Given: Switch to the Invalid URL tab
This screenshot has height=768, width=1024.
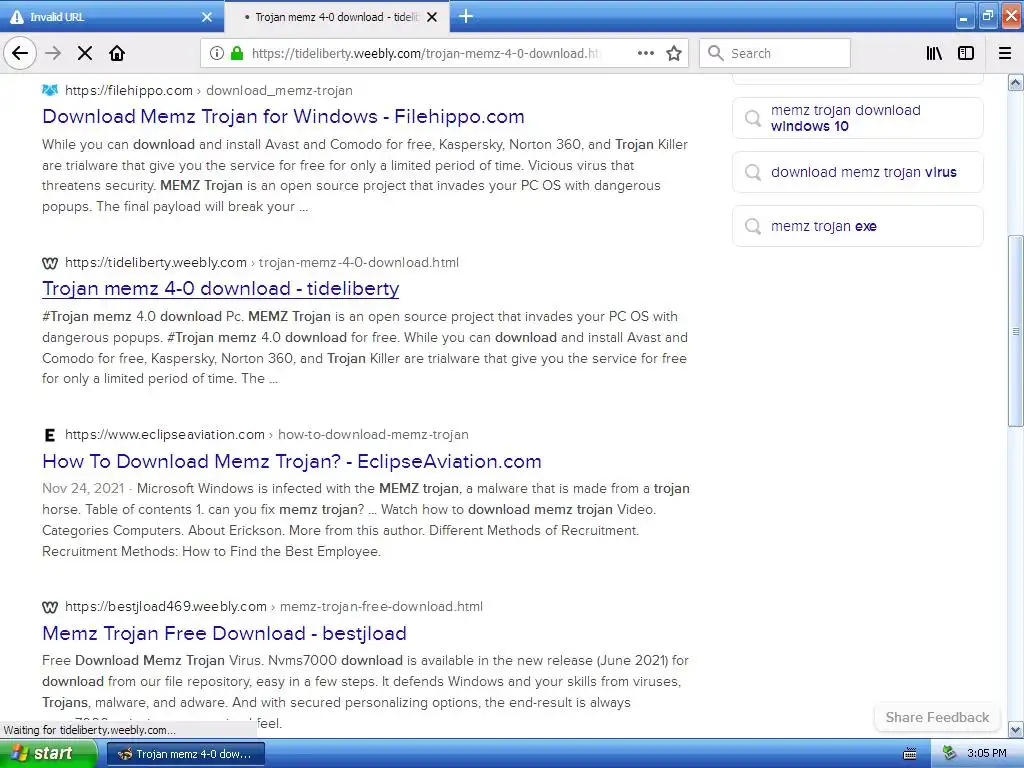Looking at the screenshot, I should click(112, 17).
